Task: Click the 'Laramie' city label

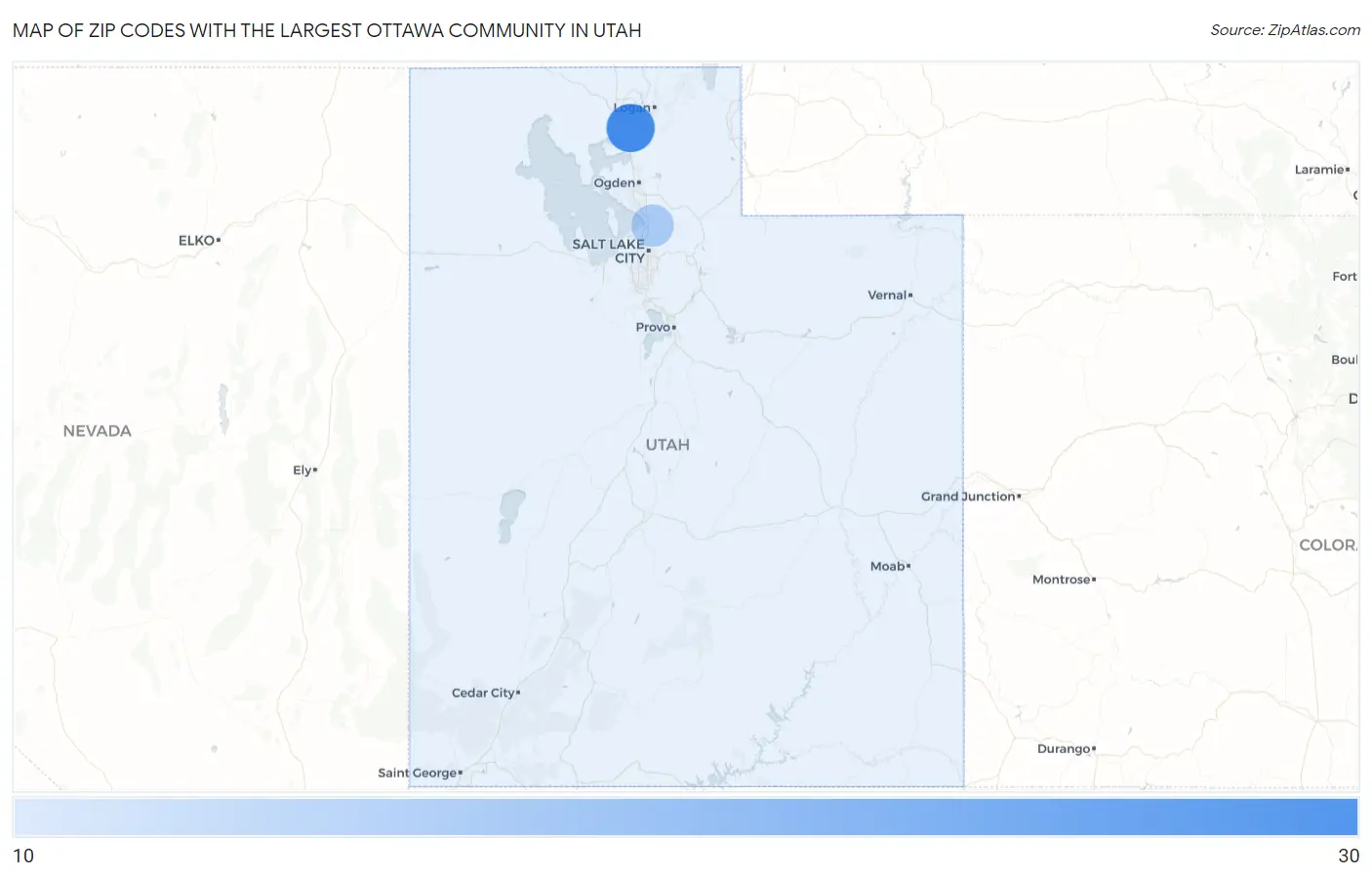Action: click(x=1319, y=170)
